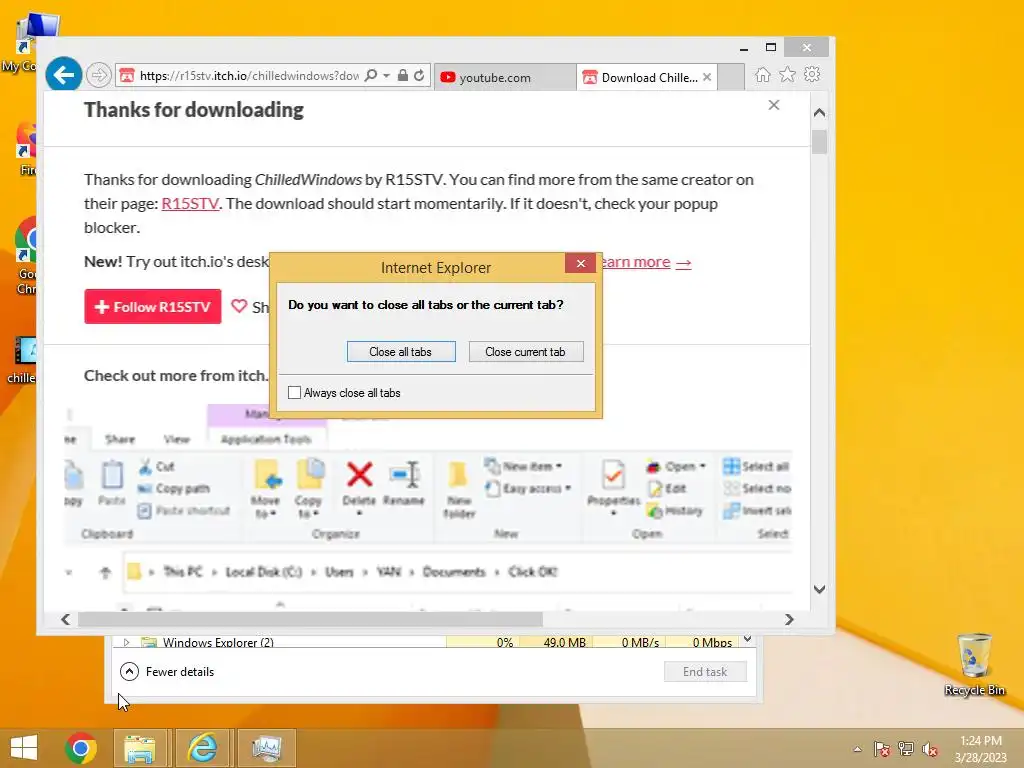Open File Explorer from the taskbar
Image resolution: width=1024 pixels, height=768 pixels.
(140, 748)
